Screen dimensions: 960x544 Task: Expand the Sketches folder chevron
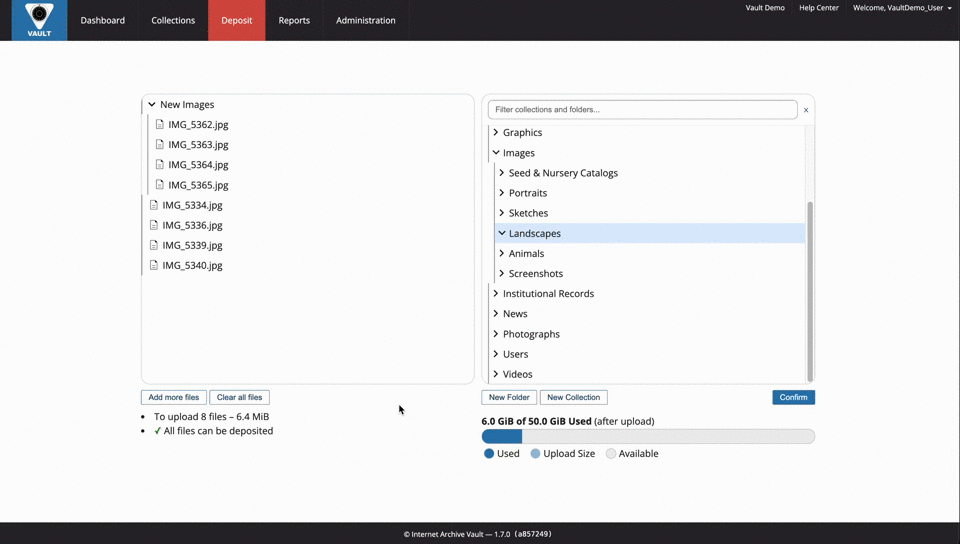pos(502,213)
